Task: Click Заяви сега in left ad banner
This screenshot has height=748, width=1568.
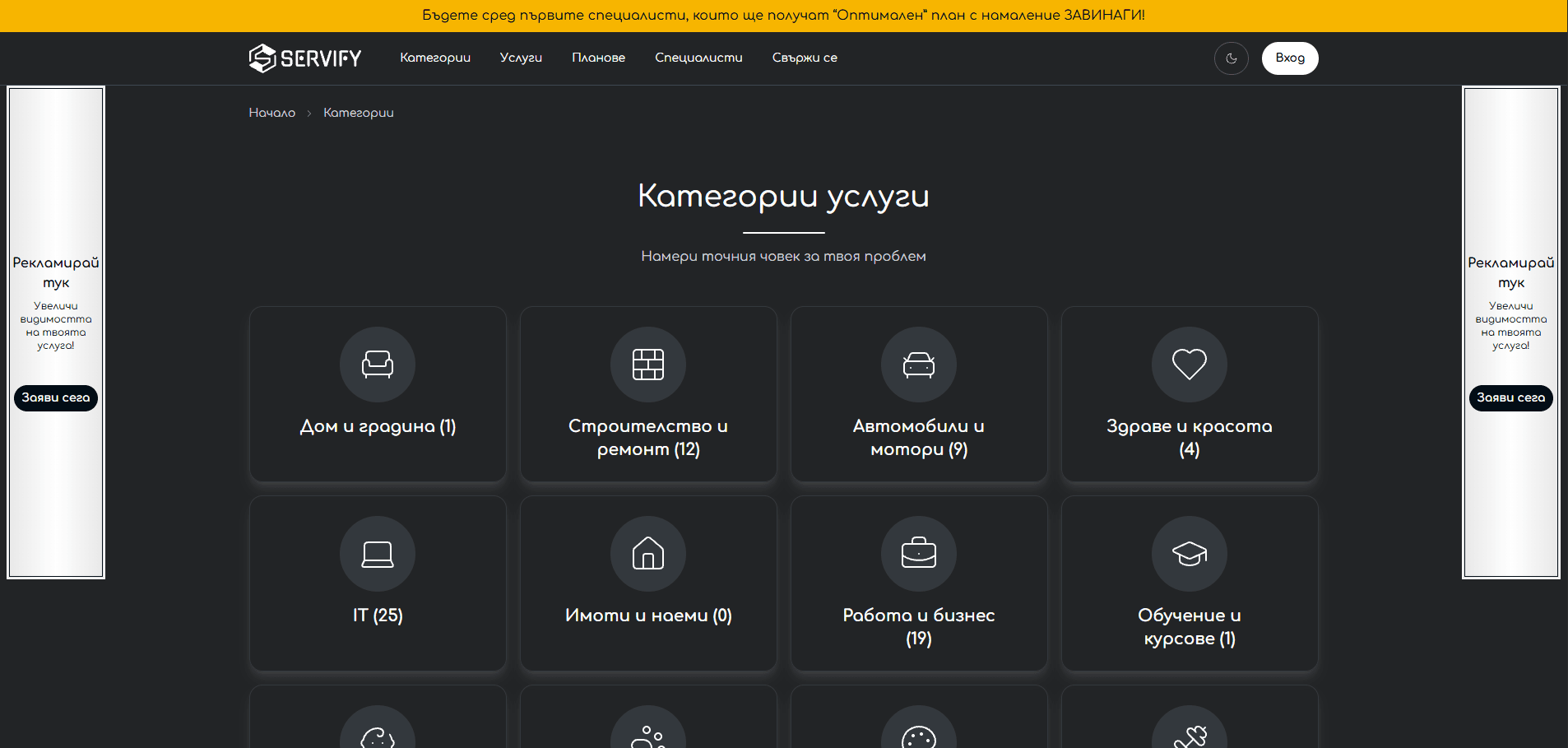Action: [56, 398]
